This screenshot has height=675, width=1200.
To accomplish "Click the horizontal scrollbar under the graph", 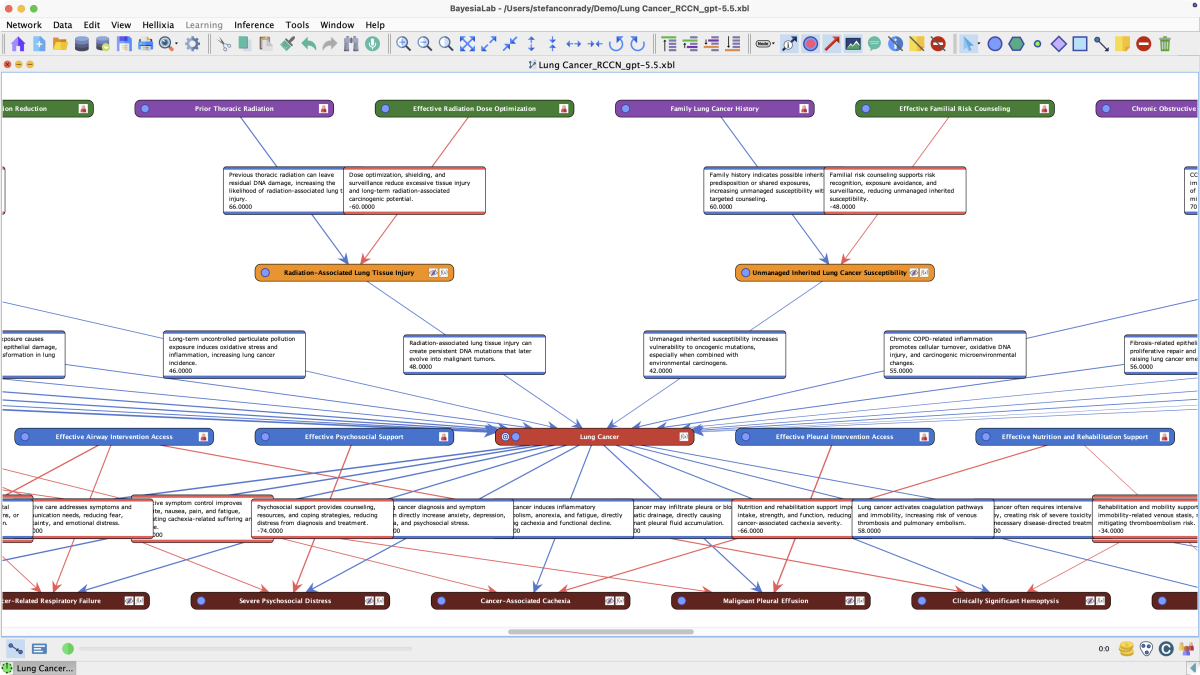I will 600,632.
